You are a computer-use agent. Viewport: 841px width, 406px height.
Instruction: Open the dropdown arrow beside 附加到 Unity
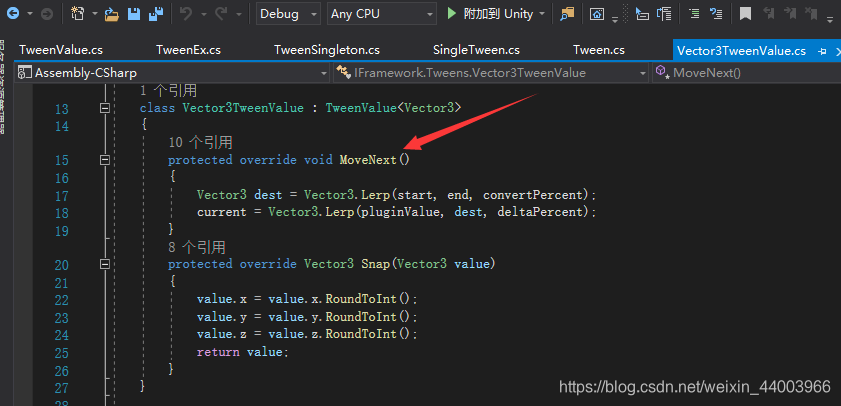542,14
